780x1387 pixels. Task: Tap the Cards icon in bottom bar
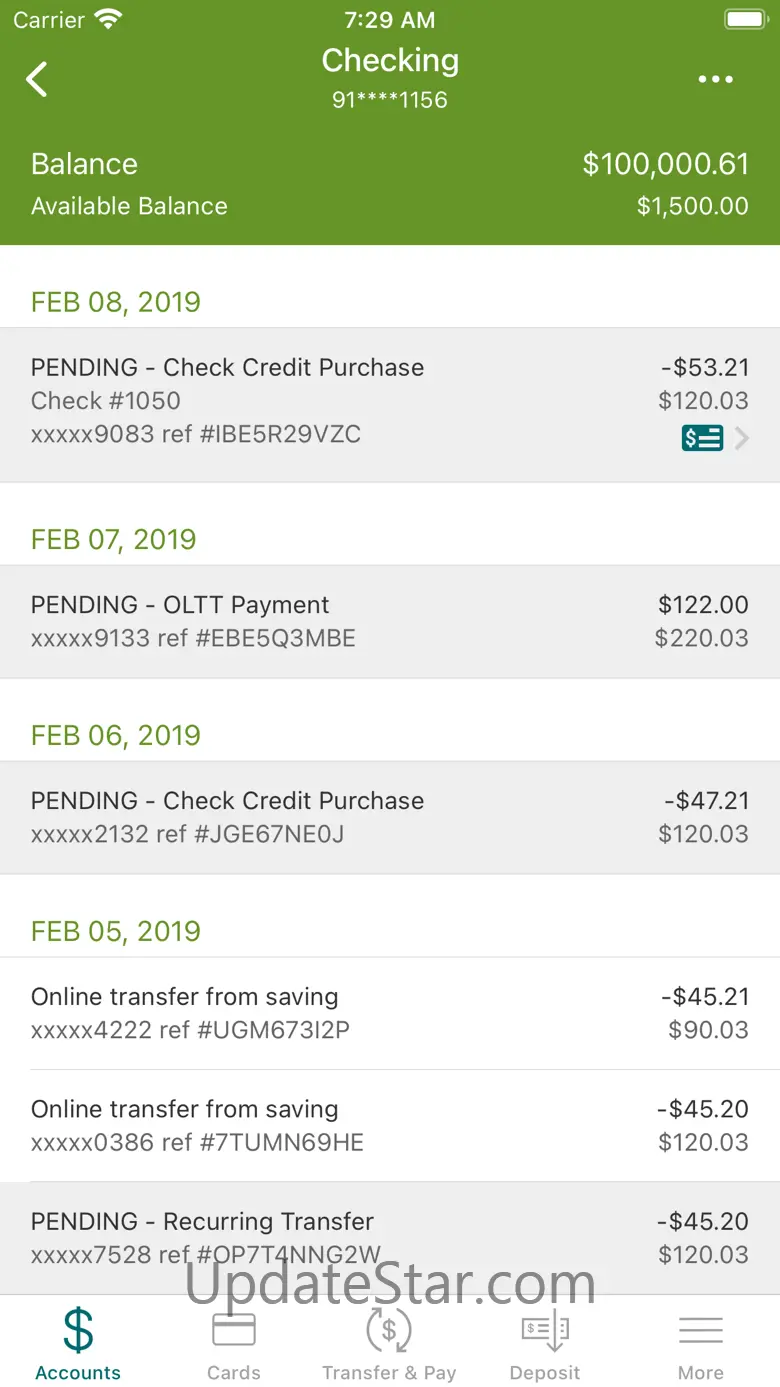coord(234,1331)
